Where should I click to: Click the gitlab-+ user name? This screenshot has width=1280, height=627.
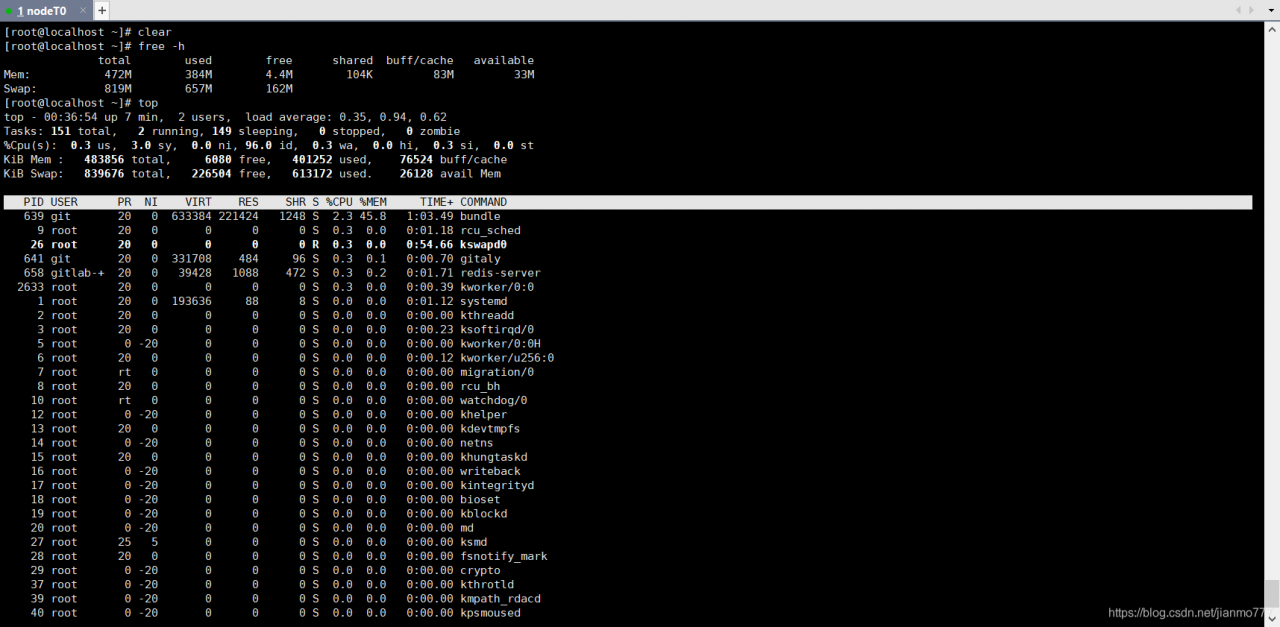77,273
